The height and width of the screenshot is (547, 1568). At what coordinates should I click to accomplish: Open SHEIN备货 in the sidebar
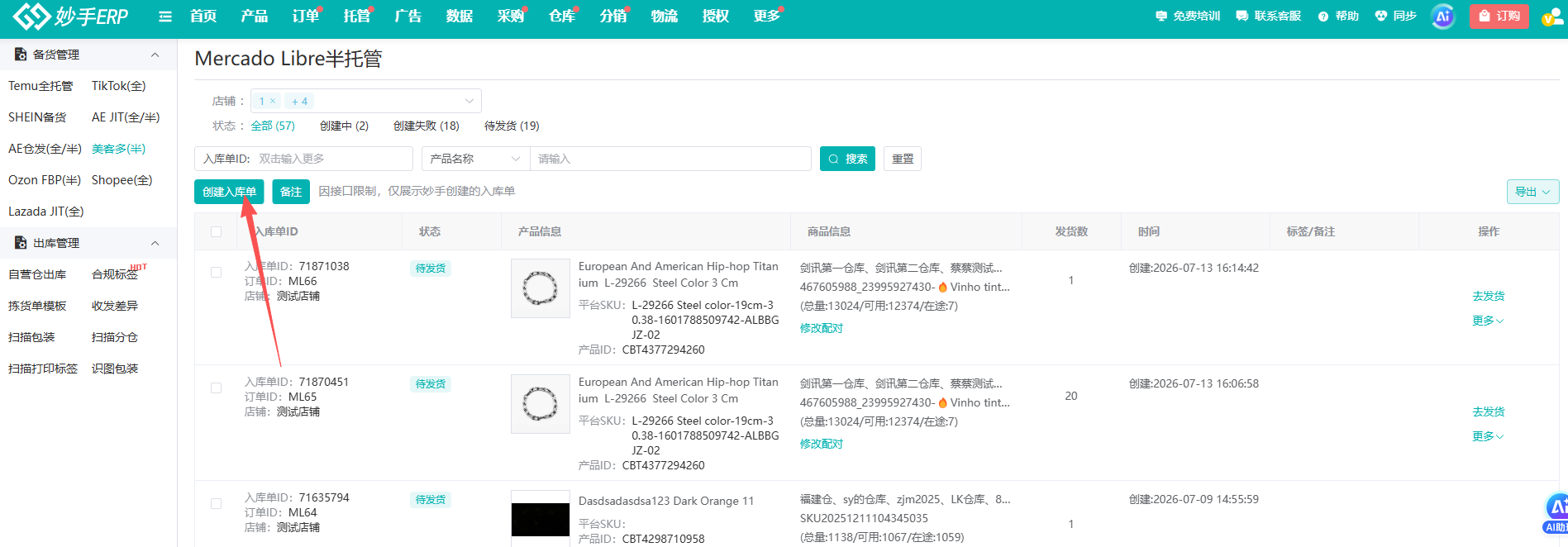(37, 117)
